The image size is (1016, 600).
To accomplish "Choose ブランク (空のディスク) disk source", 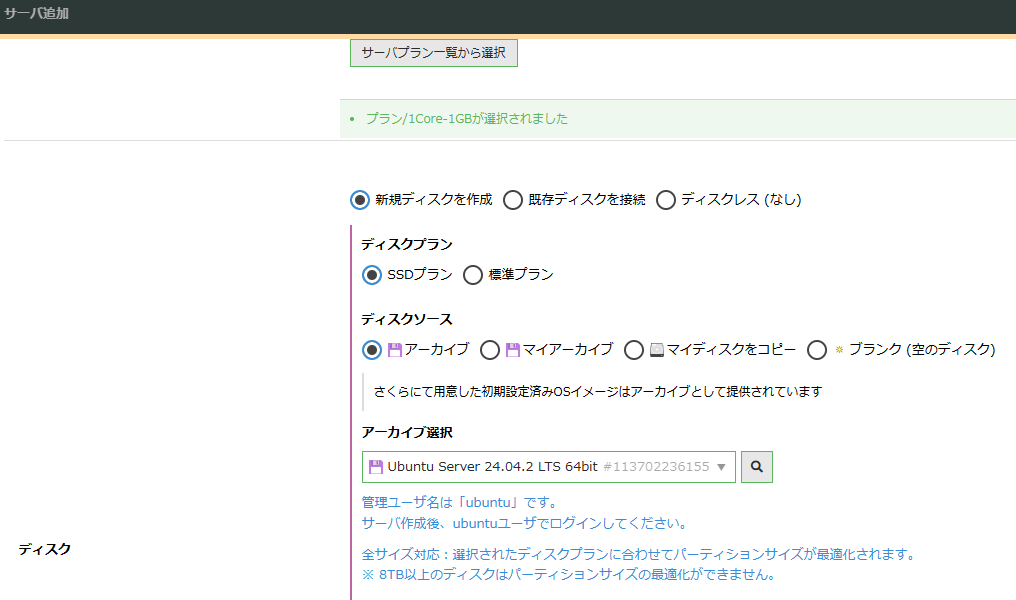I will [816, 350].
